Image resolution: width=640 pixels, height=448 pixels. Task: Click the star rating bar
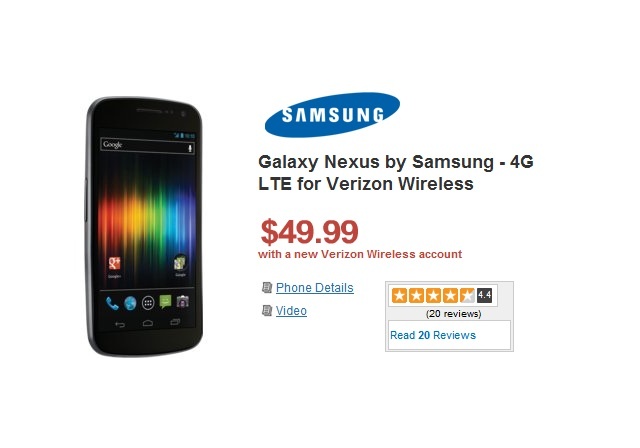(433, 295)
